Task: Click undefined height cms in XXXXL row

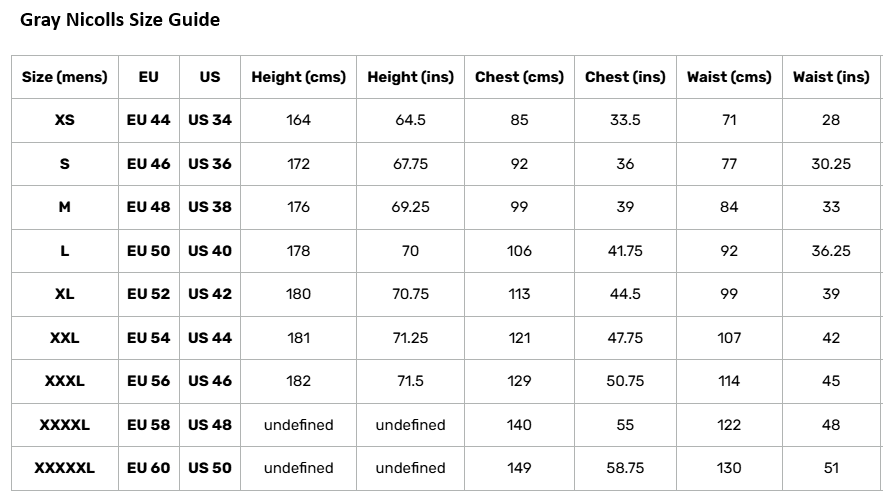Action: click(298, 425)
